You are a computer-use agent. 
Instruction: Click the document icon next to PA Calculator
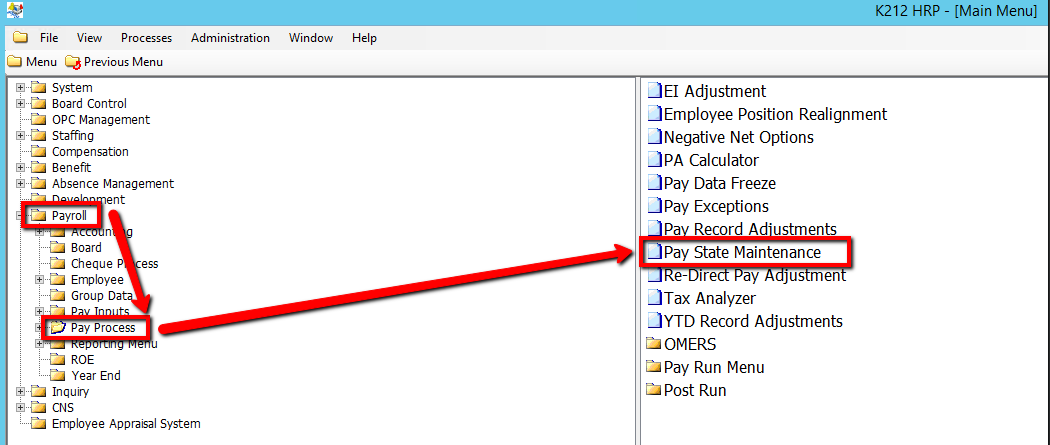click(x=655, y=161)
